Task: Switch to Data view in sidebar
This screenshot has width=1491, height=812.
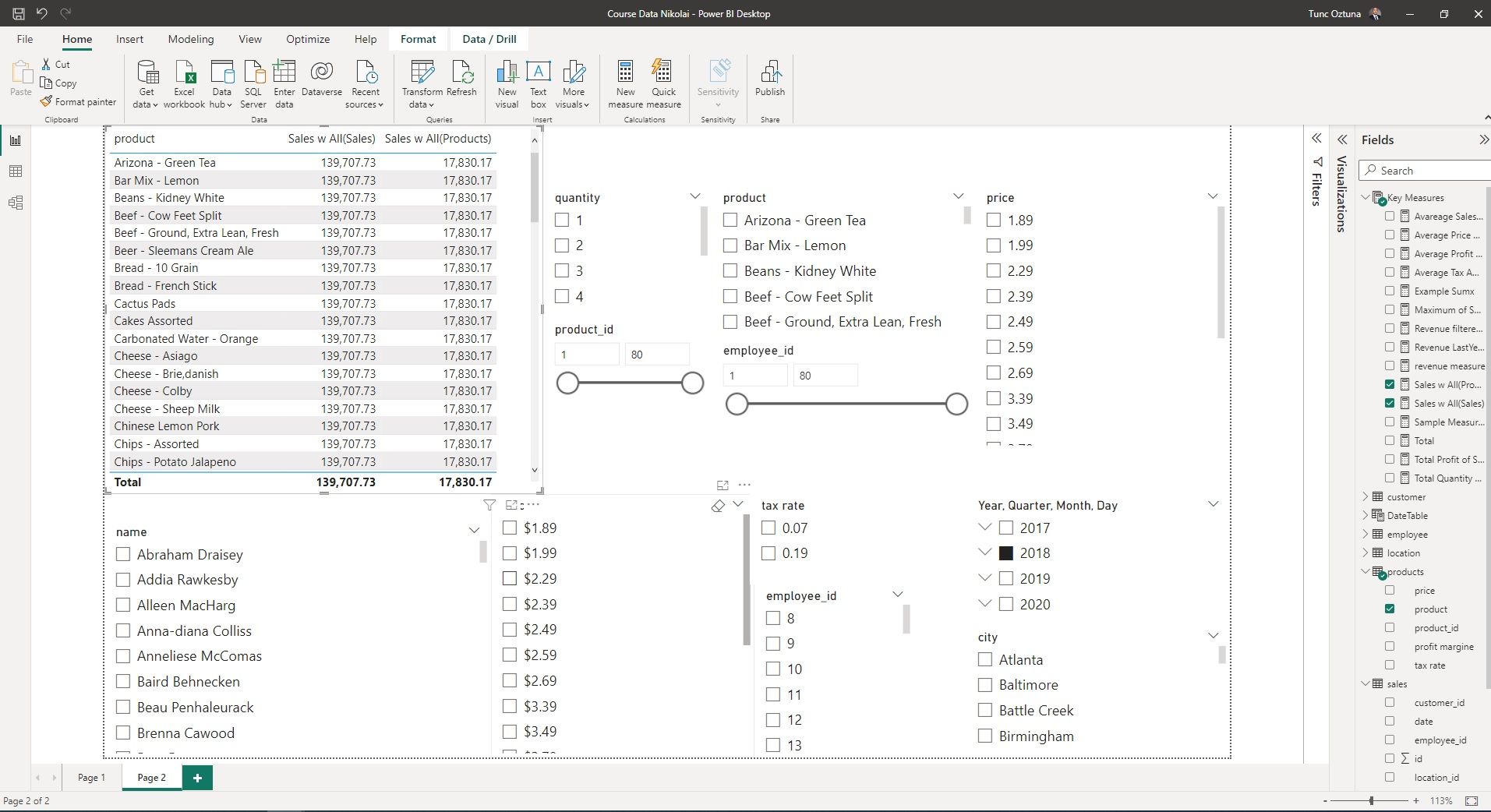Action: tap(16, 171)
